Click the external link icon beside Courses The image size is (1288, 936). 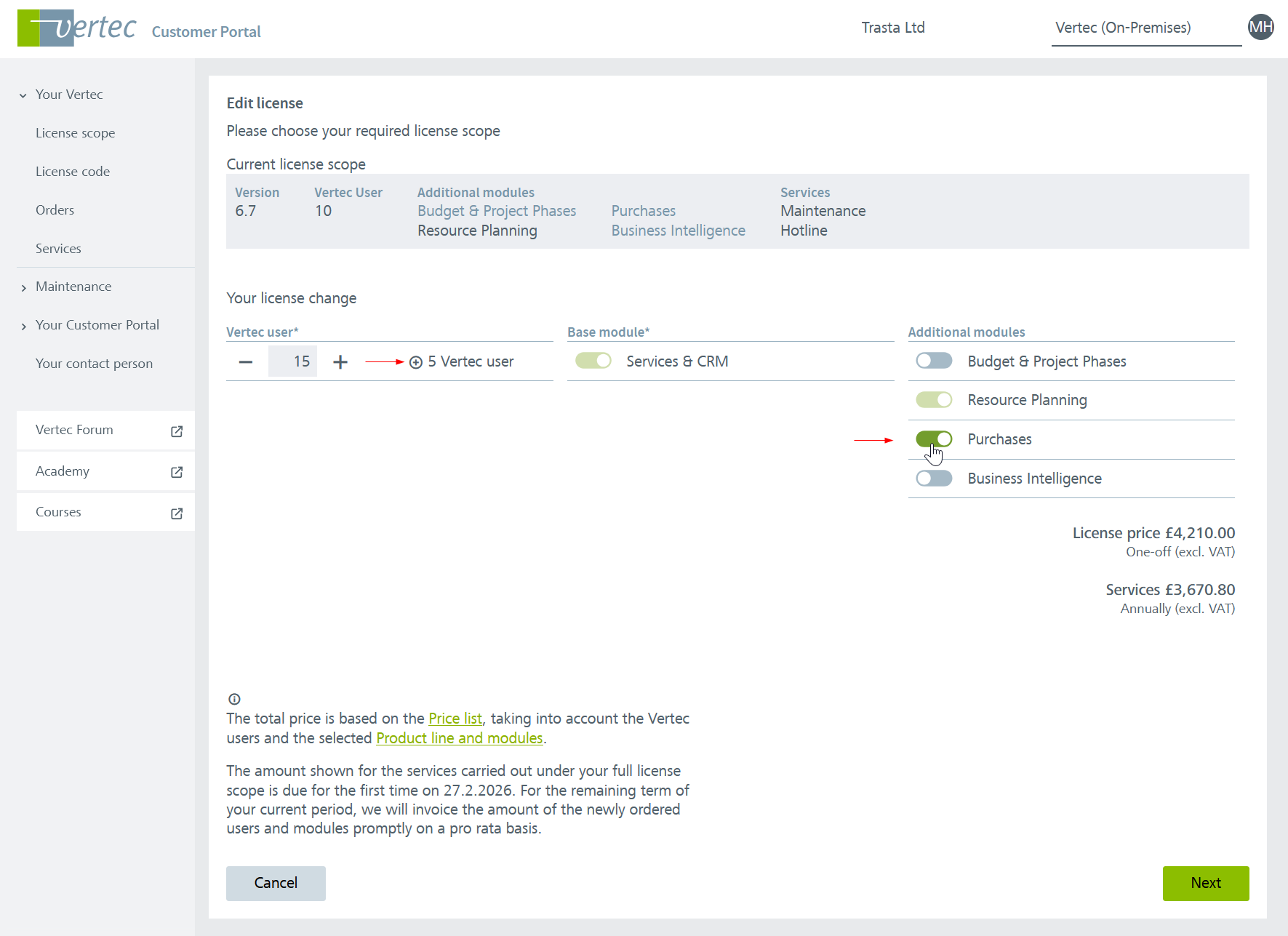tap(177, 513)
